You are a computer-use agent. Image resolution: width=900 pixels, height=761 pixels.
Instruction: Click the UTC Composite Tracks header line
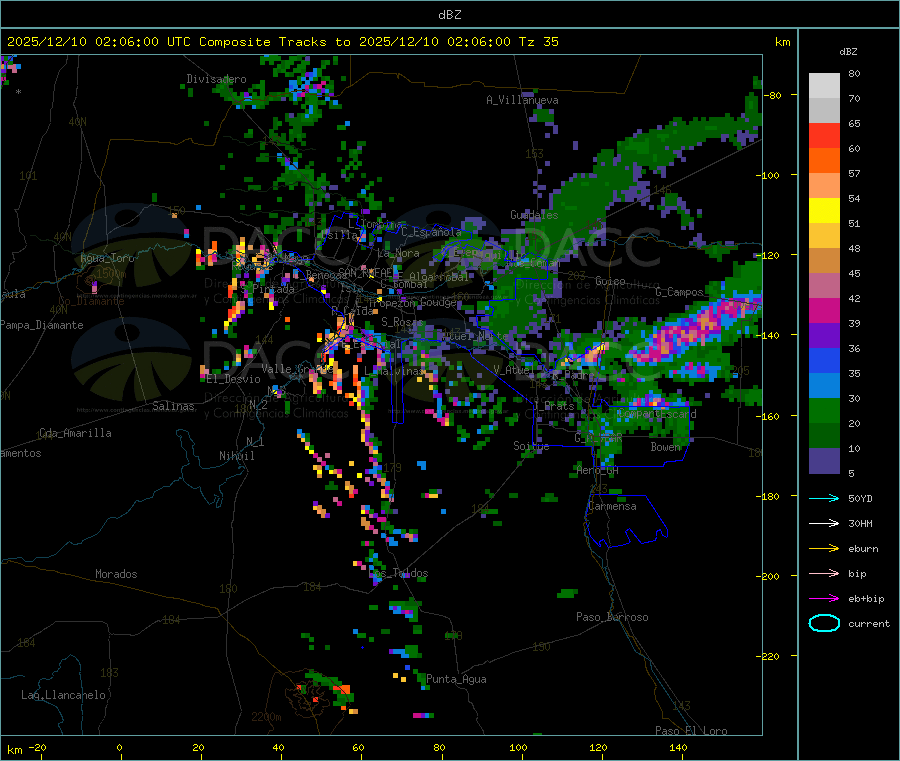[282, 42]
